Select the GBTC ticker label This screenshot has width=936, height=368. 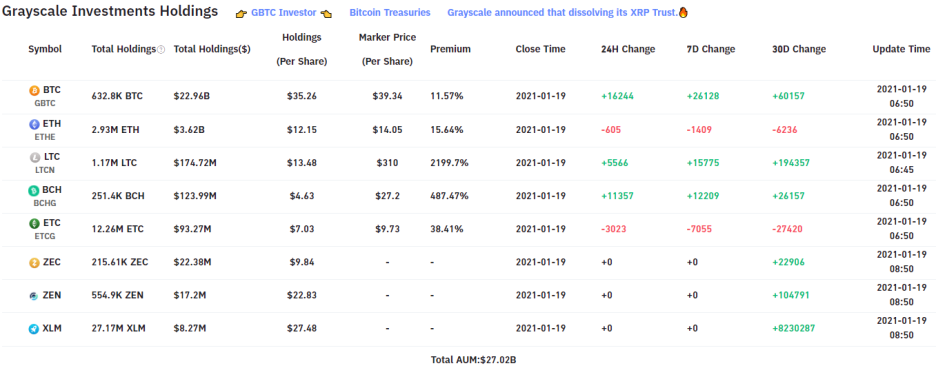tap(45, 103)
